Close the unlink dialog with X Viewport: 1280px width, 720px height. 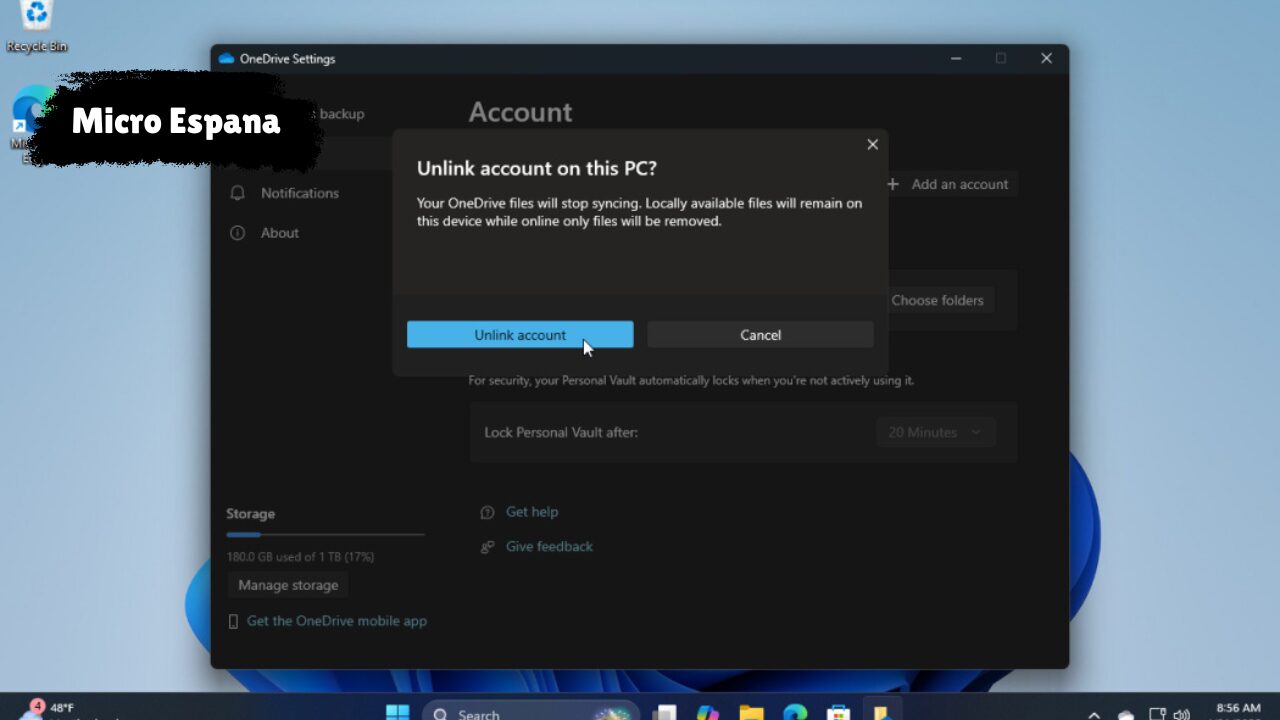(872, 145)
